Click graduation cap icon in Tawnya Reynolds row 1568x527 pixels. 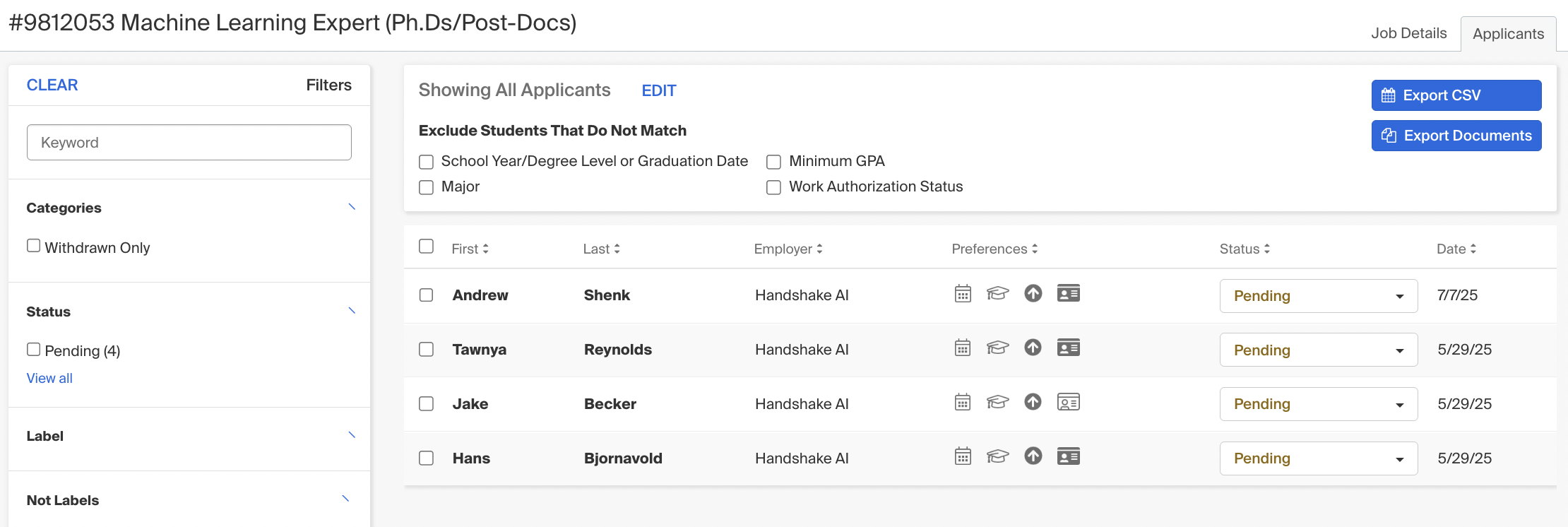pyautogui.click(x=997, y=348)
